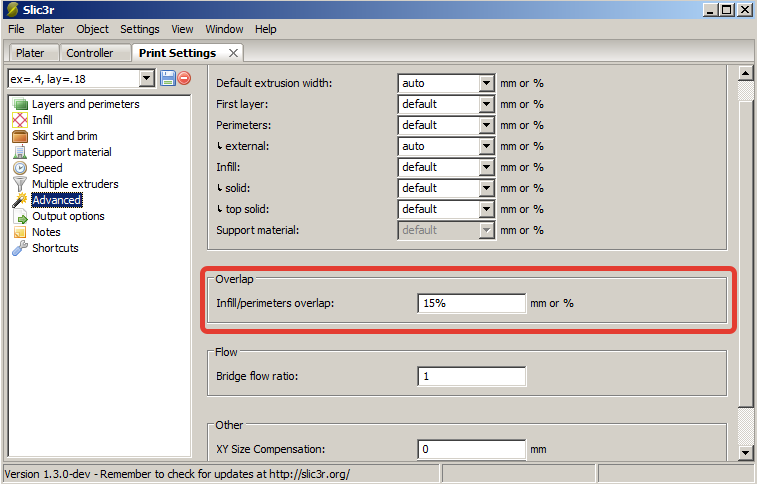Click the scrollbar up arrow

point(745,73)
